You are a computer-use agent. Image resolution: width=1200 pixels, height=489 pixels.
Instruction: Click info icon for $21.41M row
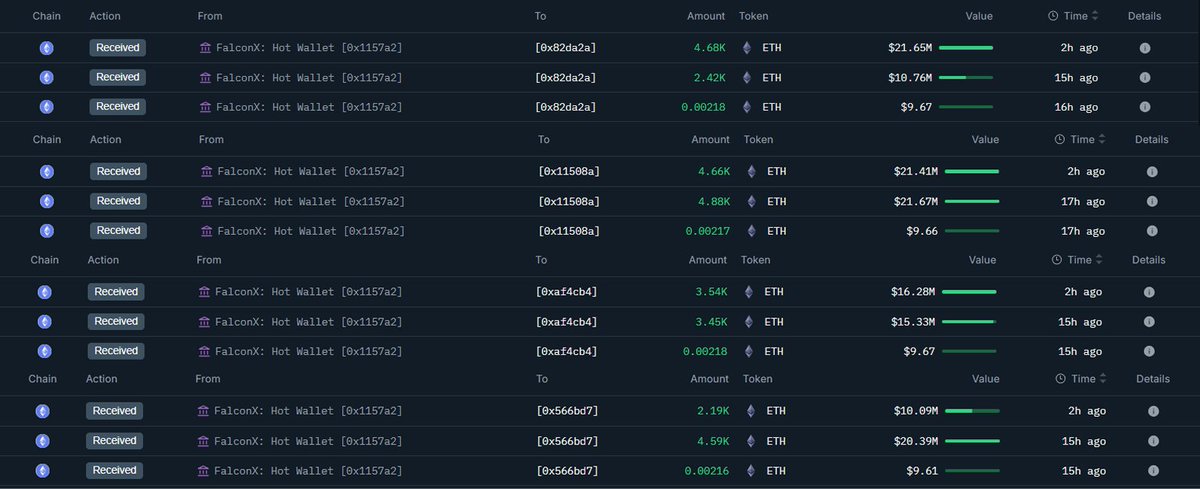click(1152, 171)
